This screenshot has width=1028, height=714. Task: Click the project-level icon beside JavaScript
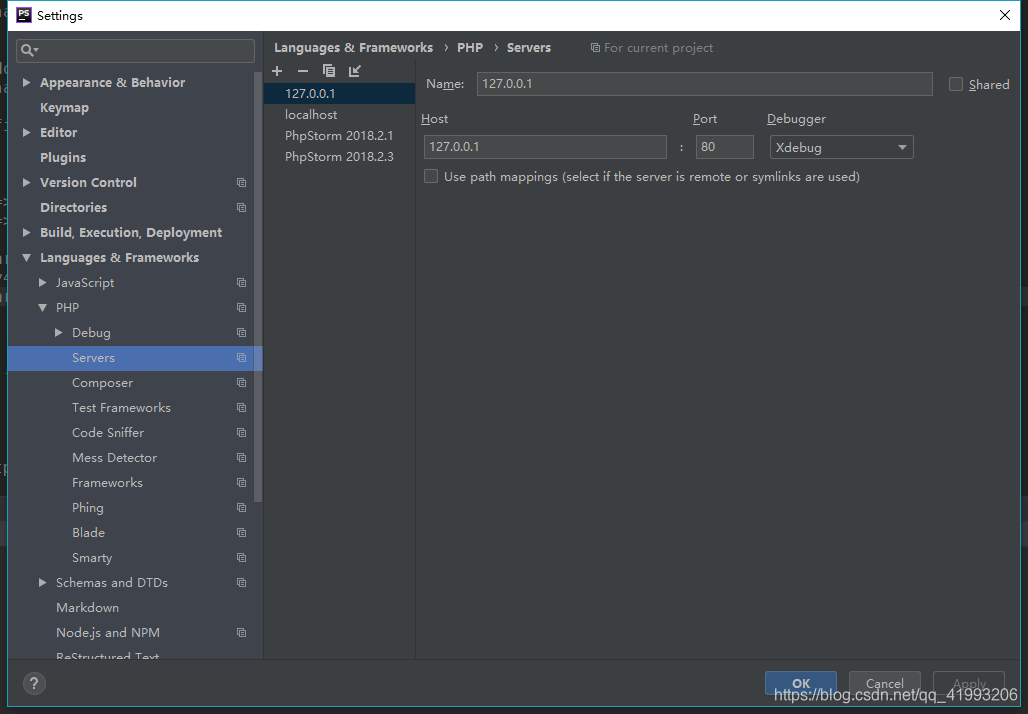coord(241,283)
